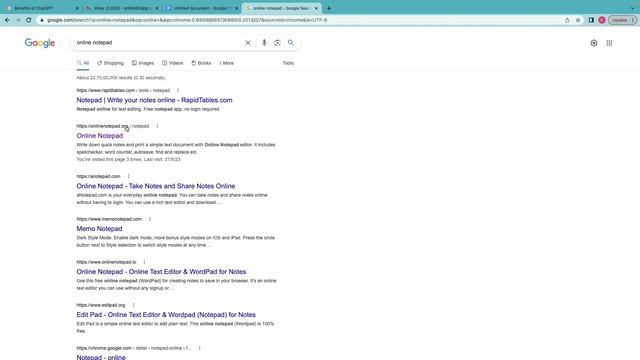Open the search Tools options
This screenshot has width=640, height=360.
pyautogui.click(x=288, y=63)
